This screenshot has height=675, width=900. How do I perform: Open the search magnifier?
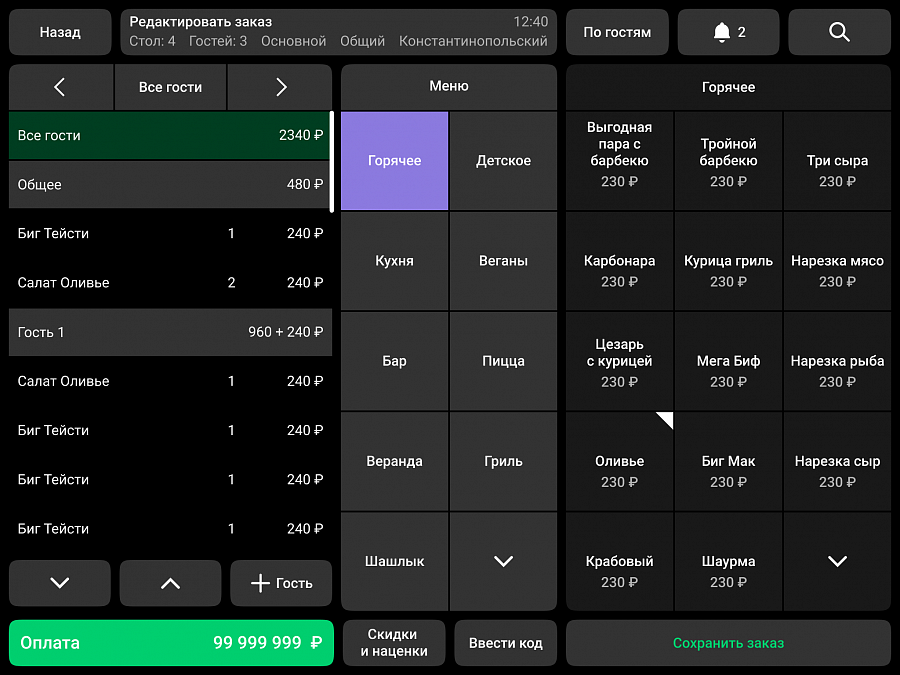(839, 32)
